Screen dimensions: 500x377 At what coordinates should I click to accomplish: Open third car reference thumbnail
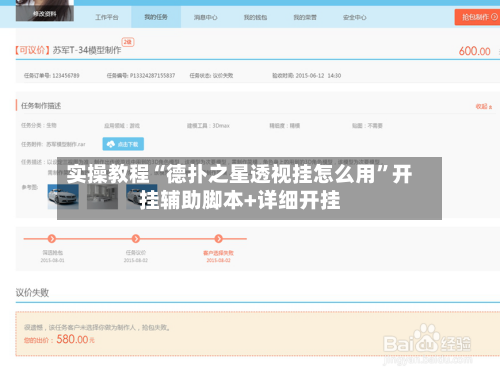[142, 197]
